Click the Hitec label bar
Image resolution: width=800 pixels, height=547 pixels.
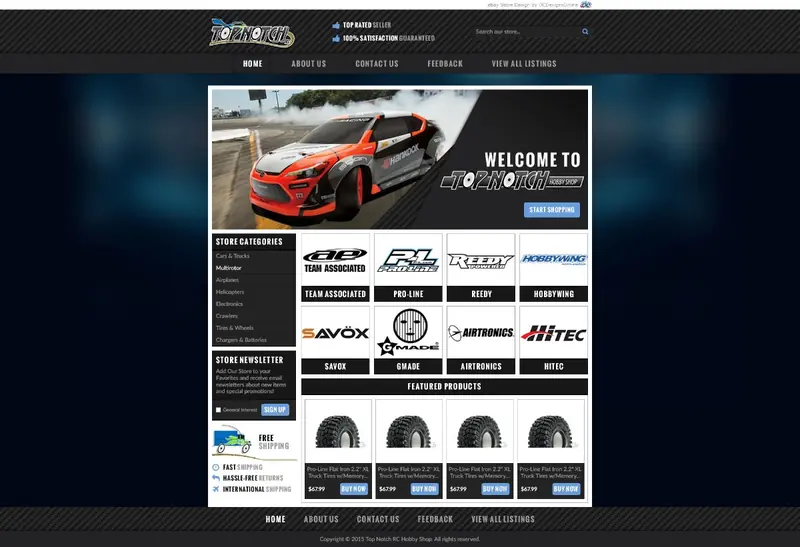tap(554, 366)
